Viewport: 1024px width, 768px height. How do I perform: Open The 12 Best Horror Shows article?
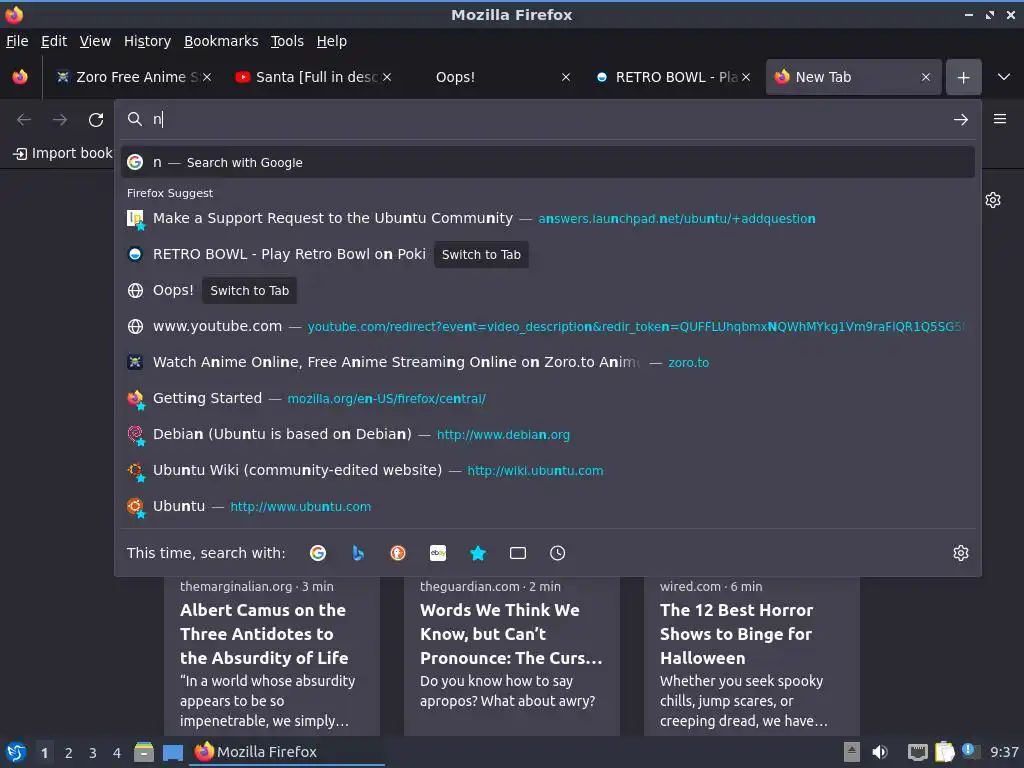pyautogui.click(x=752, y=656)
